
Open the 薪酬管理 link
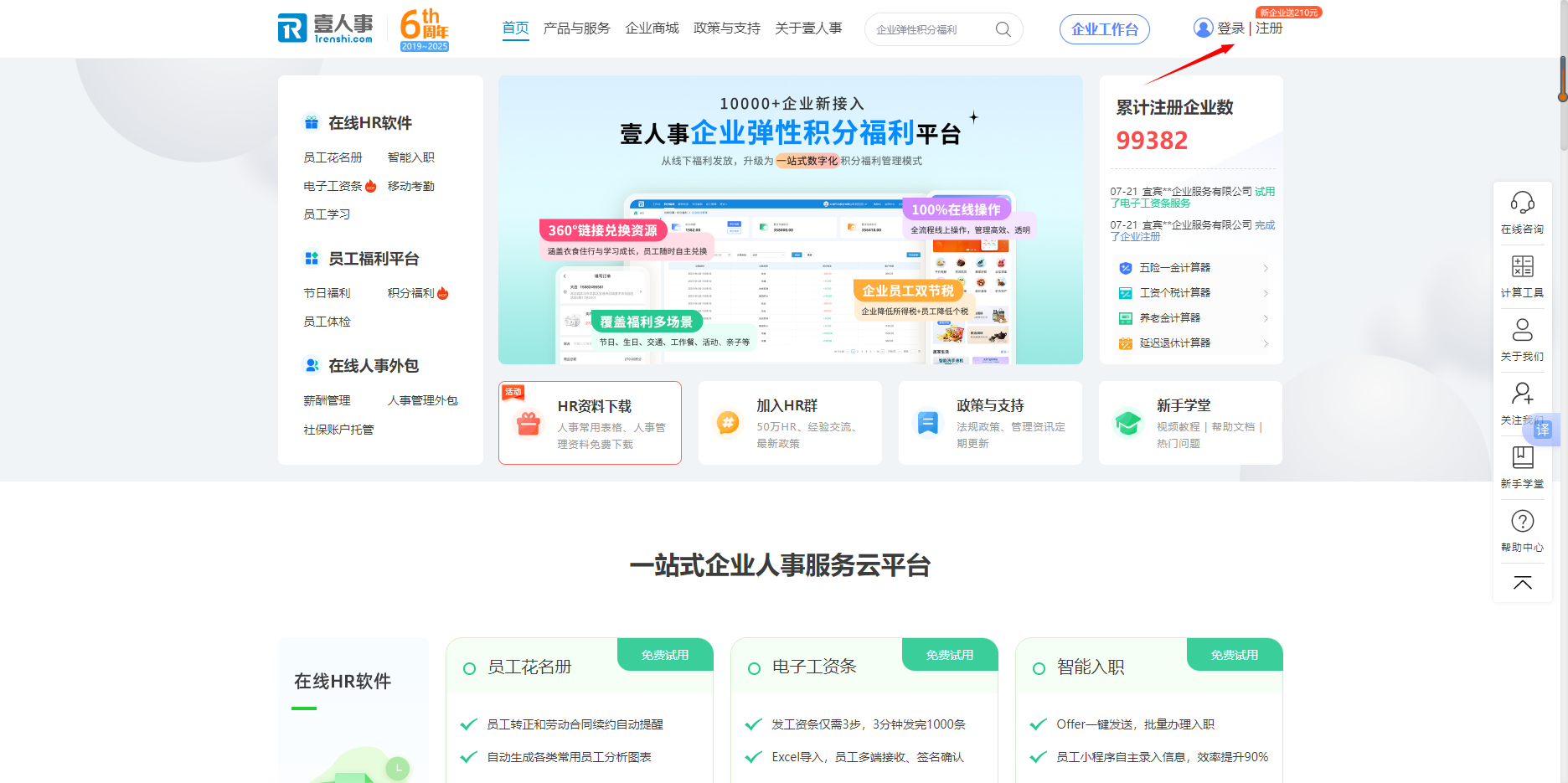click(327, 400)
